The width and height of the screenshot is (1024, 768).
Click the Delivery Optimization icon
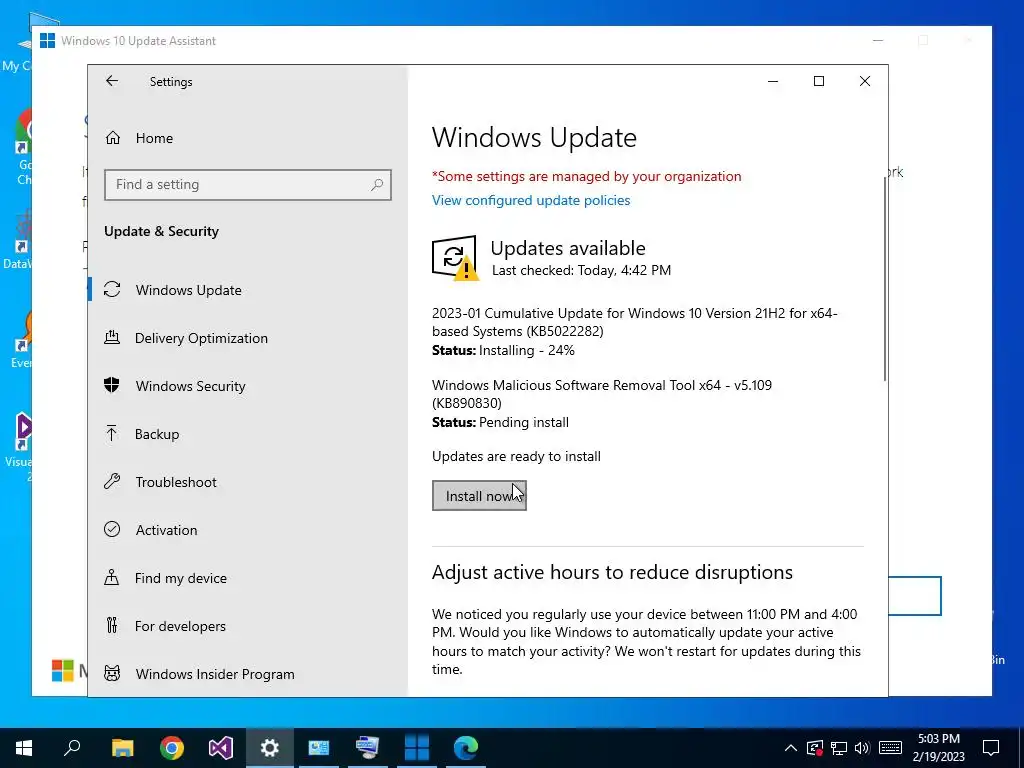[x=112, y=337]
